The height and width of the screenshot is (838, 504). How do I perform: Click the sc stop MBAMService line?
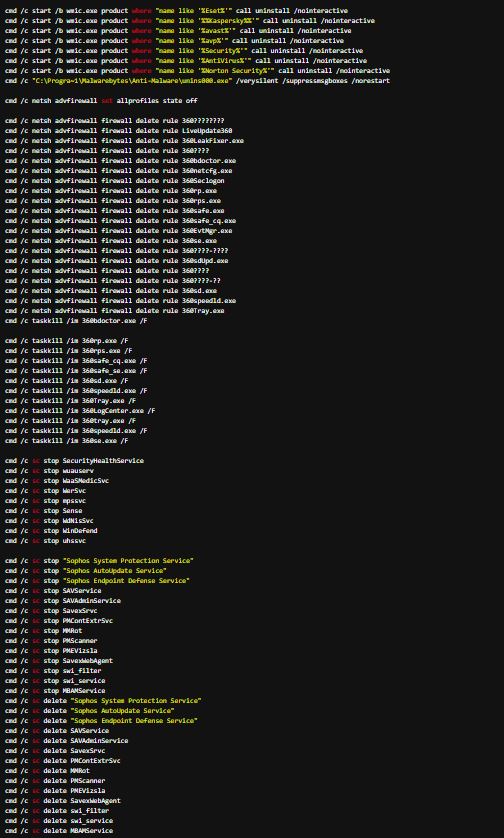[x=55, y=691]
